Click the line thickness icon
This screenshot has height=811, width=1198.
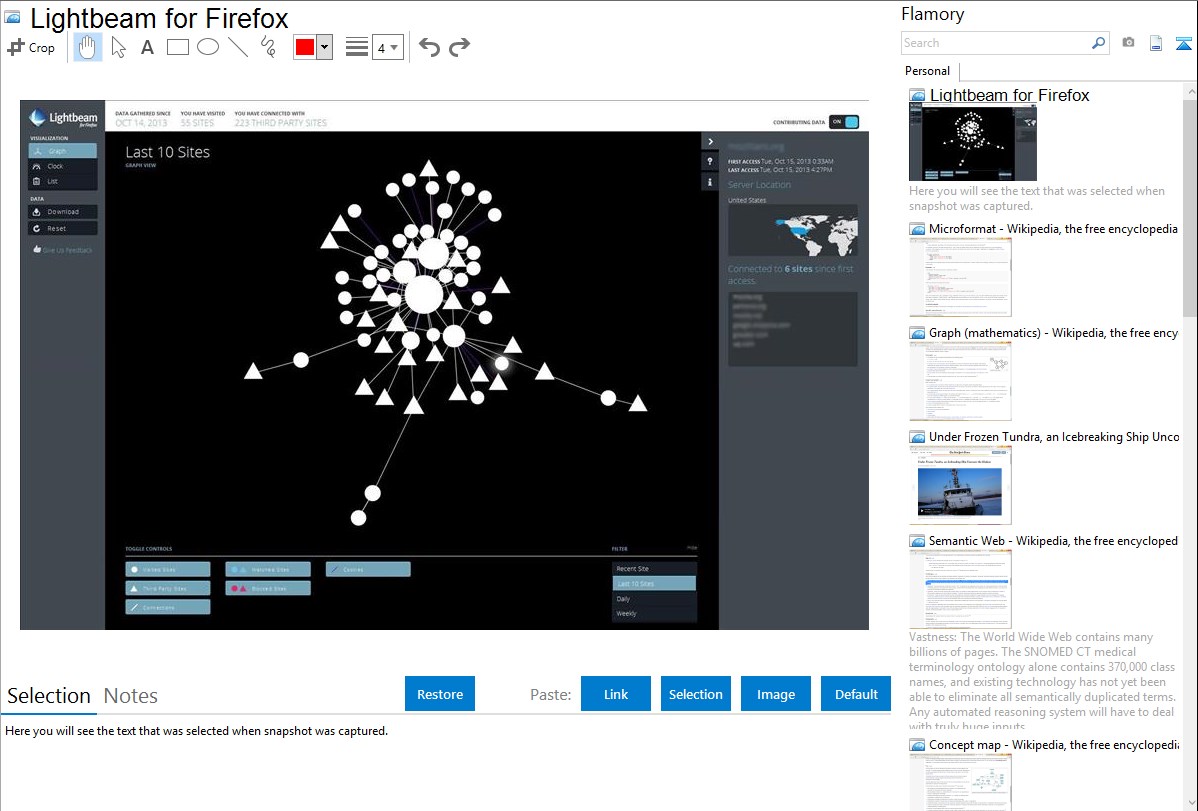click(356, 47)
